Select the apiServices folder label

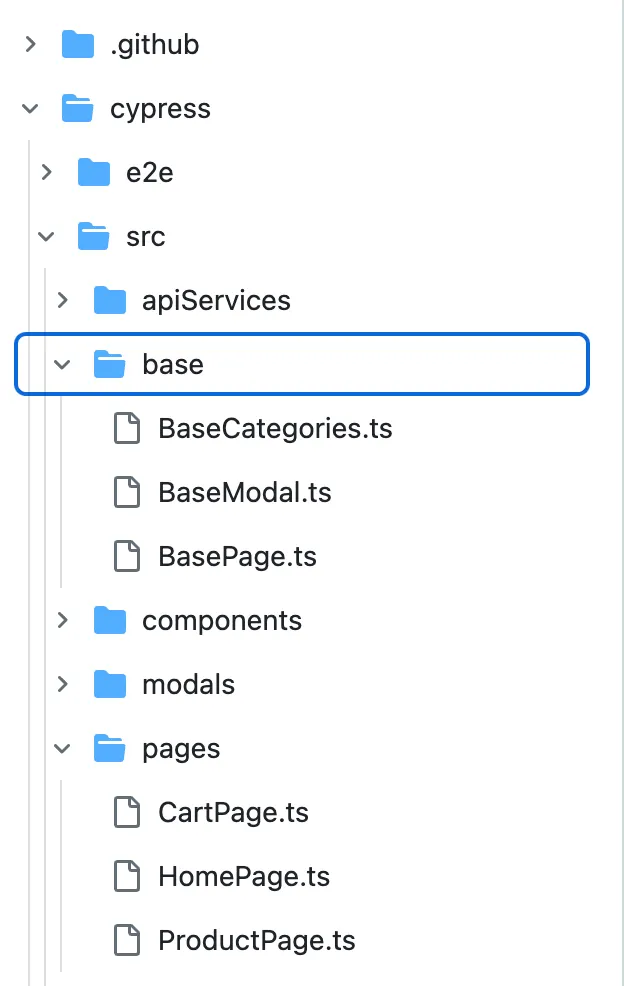[216, 301]
